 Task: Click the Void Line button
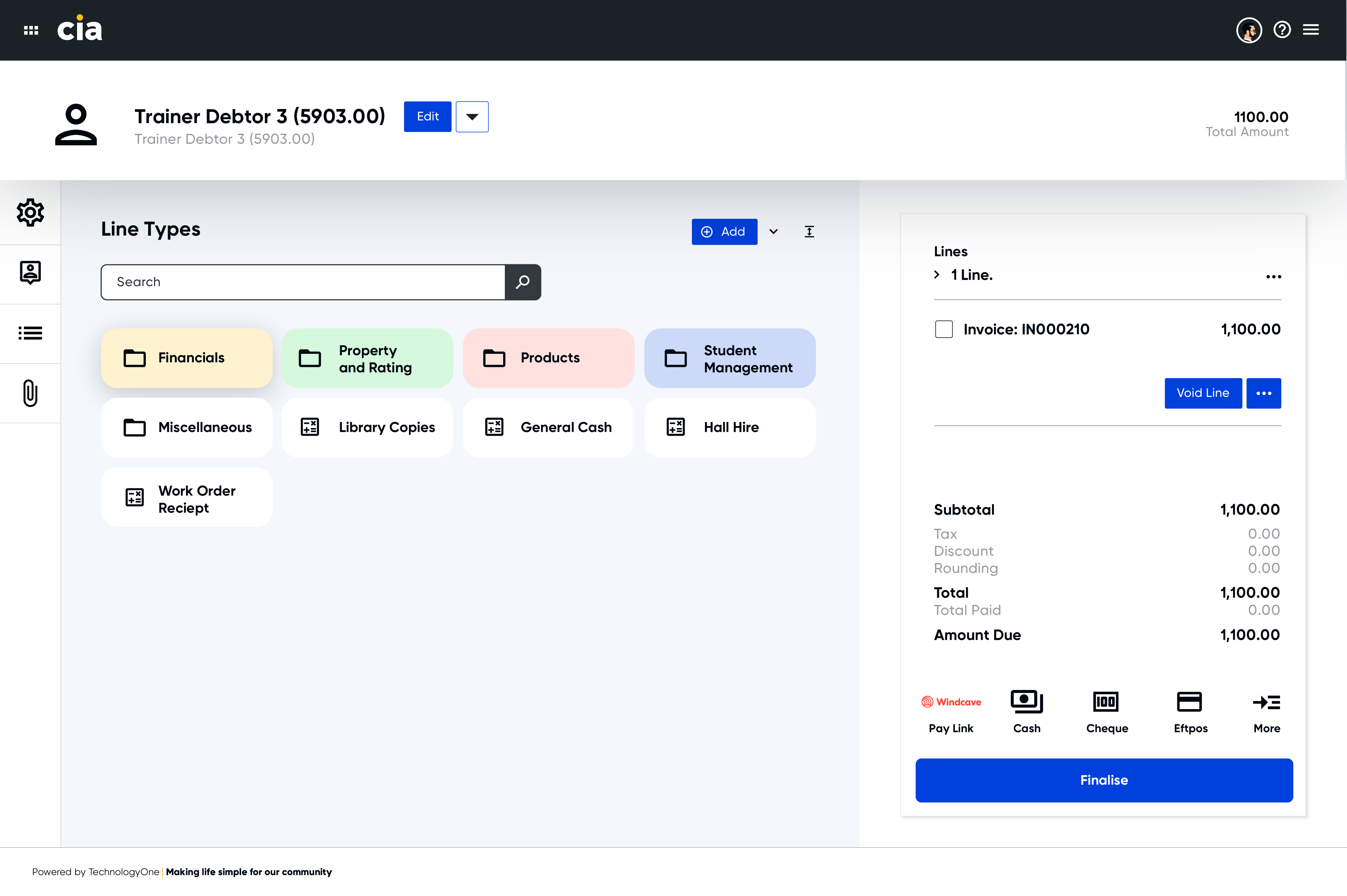pos(1202,393)
